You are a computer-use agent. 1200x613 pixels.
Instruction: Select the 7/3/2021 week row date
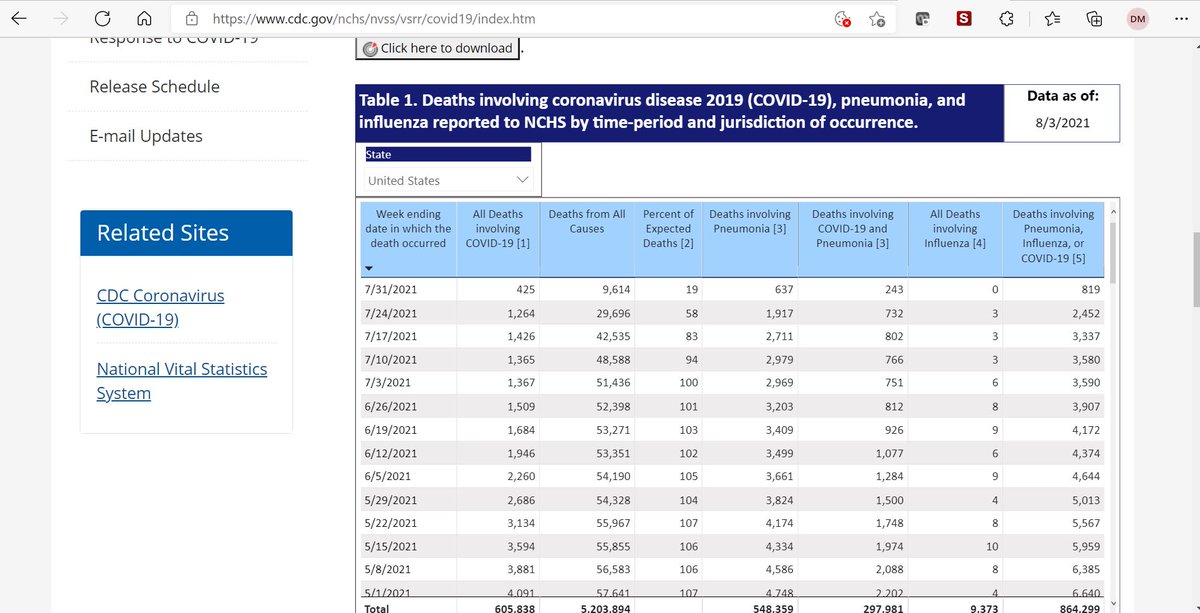coord(387,383)
